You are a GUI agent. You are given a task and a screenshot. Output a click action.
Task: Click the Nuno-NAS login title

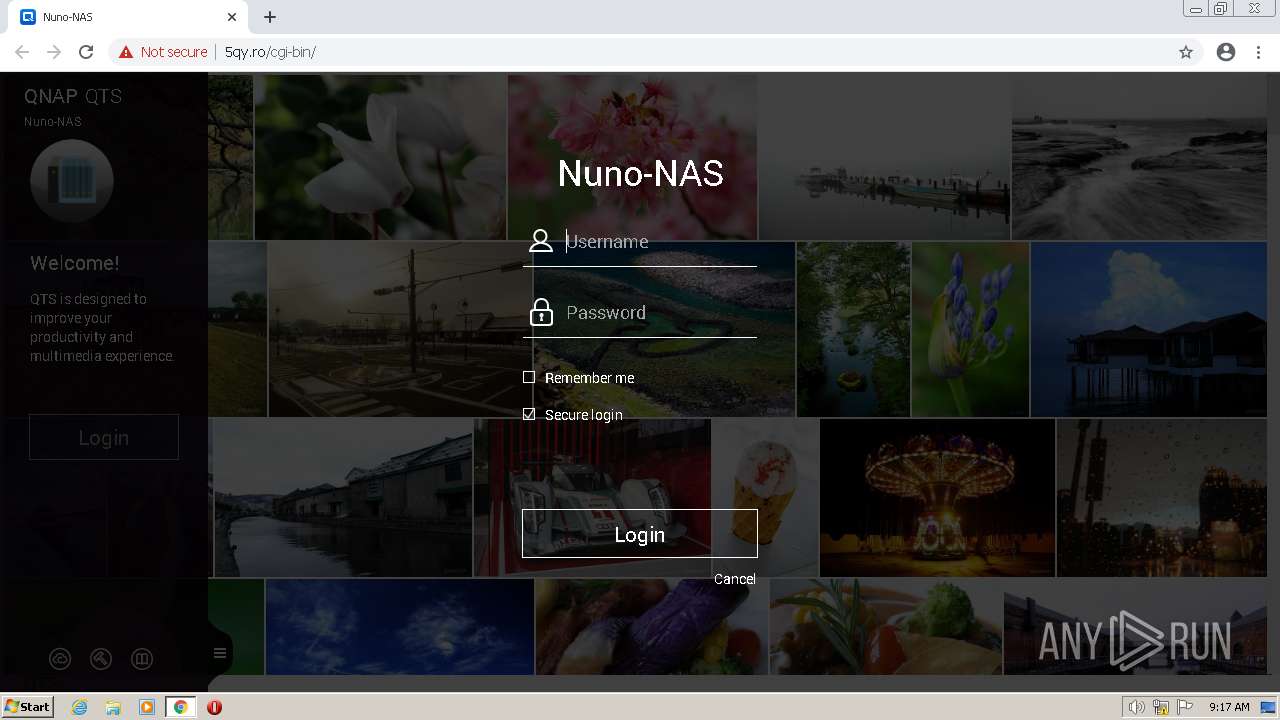(x=641, y=173)
